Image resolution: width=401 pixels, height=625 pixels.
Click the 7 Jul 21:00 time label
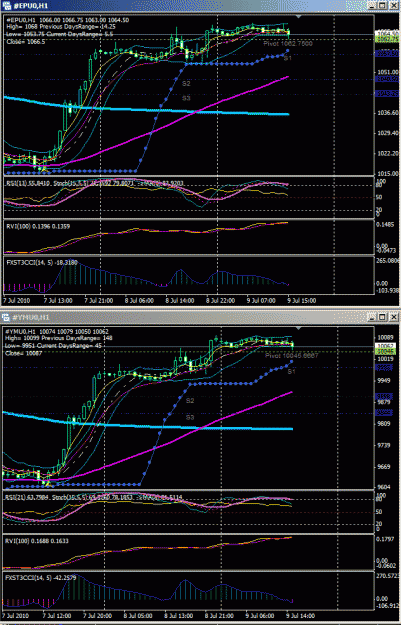[x=98, y=300]
